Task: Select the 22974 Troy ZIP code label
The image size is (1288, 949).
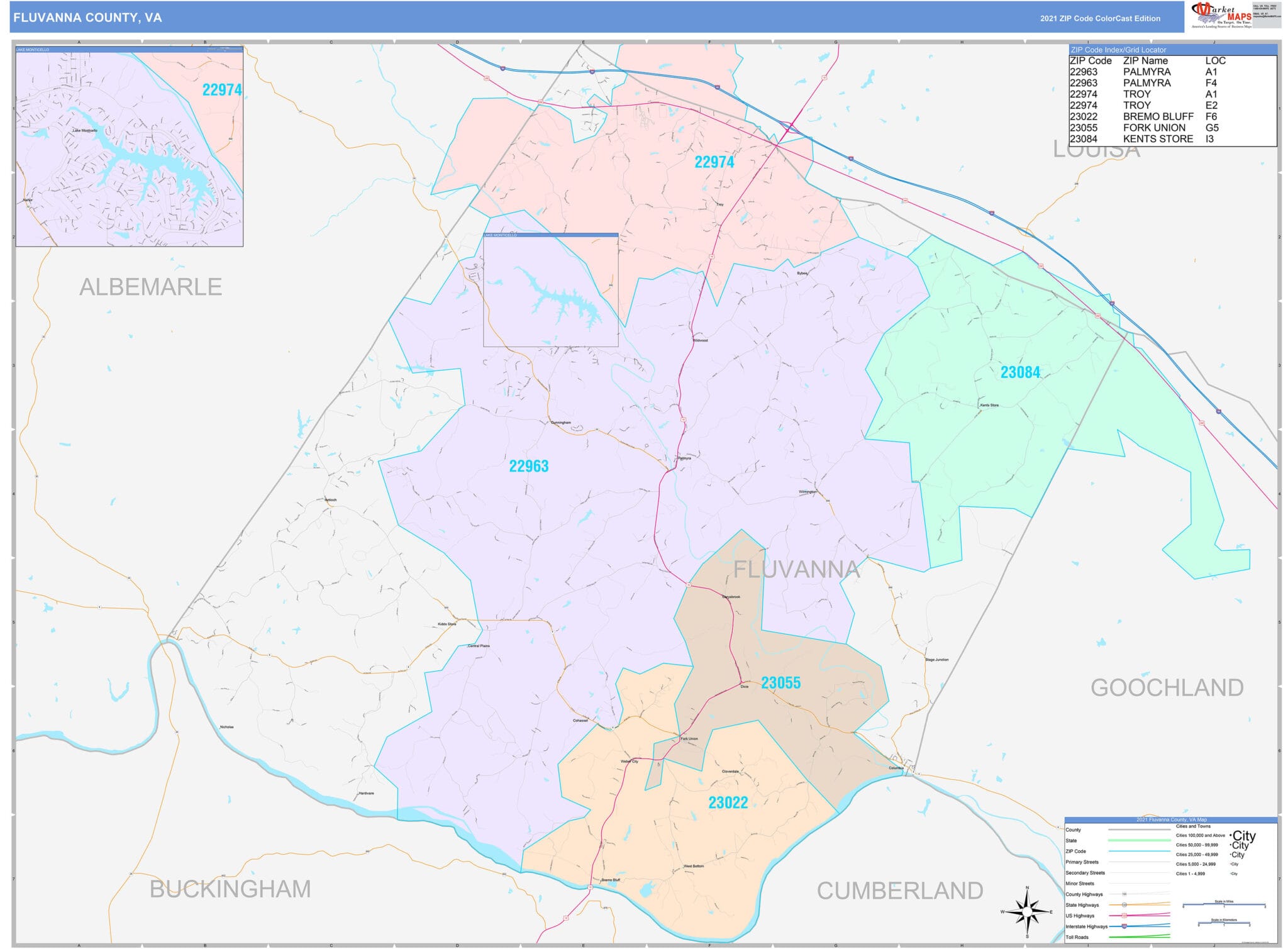Action: pyautogui.click(x=715, y=162)
